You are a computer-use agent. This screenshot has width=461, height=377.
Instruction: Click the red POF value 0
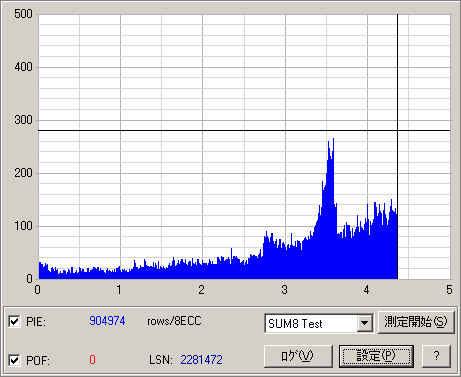click(x=92, y=360)
